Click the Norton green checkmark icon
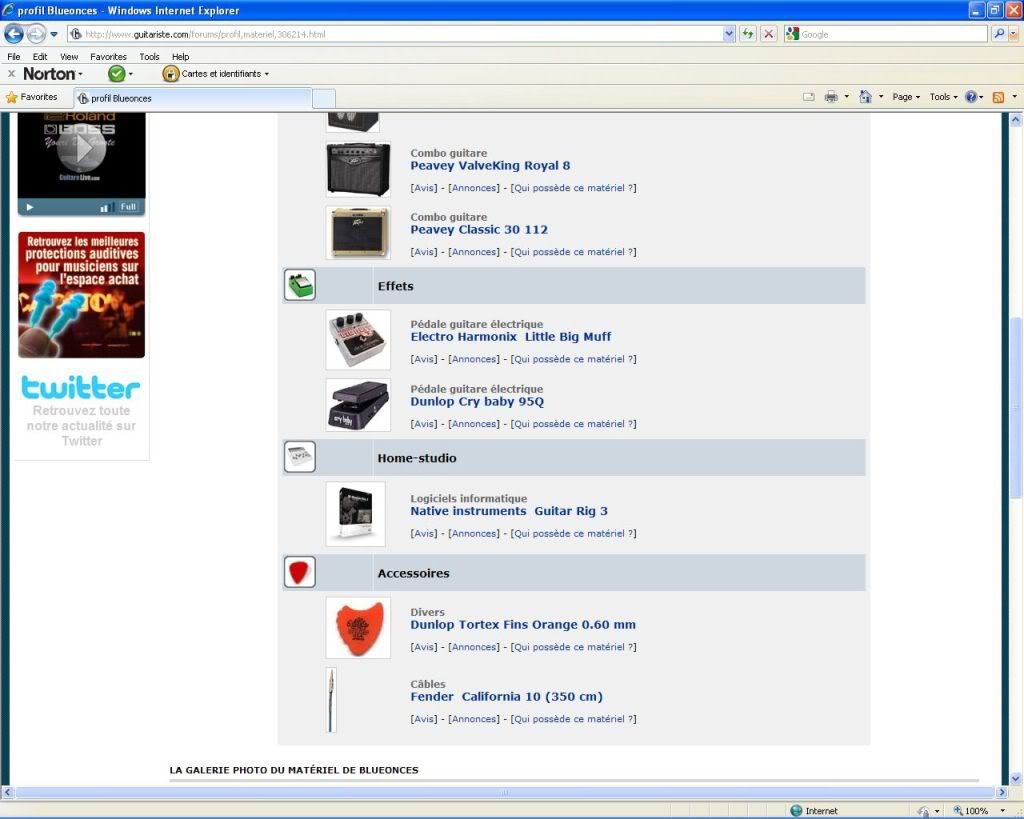Viewport: 1024px width, 819px height. [117, 74]
